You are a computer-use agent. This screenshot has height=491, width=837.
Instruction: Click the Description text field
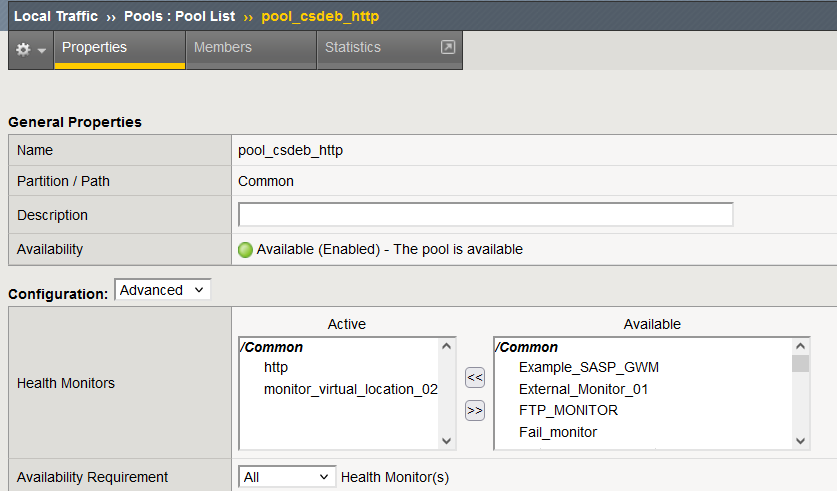point(485,215)
